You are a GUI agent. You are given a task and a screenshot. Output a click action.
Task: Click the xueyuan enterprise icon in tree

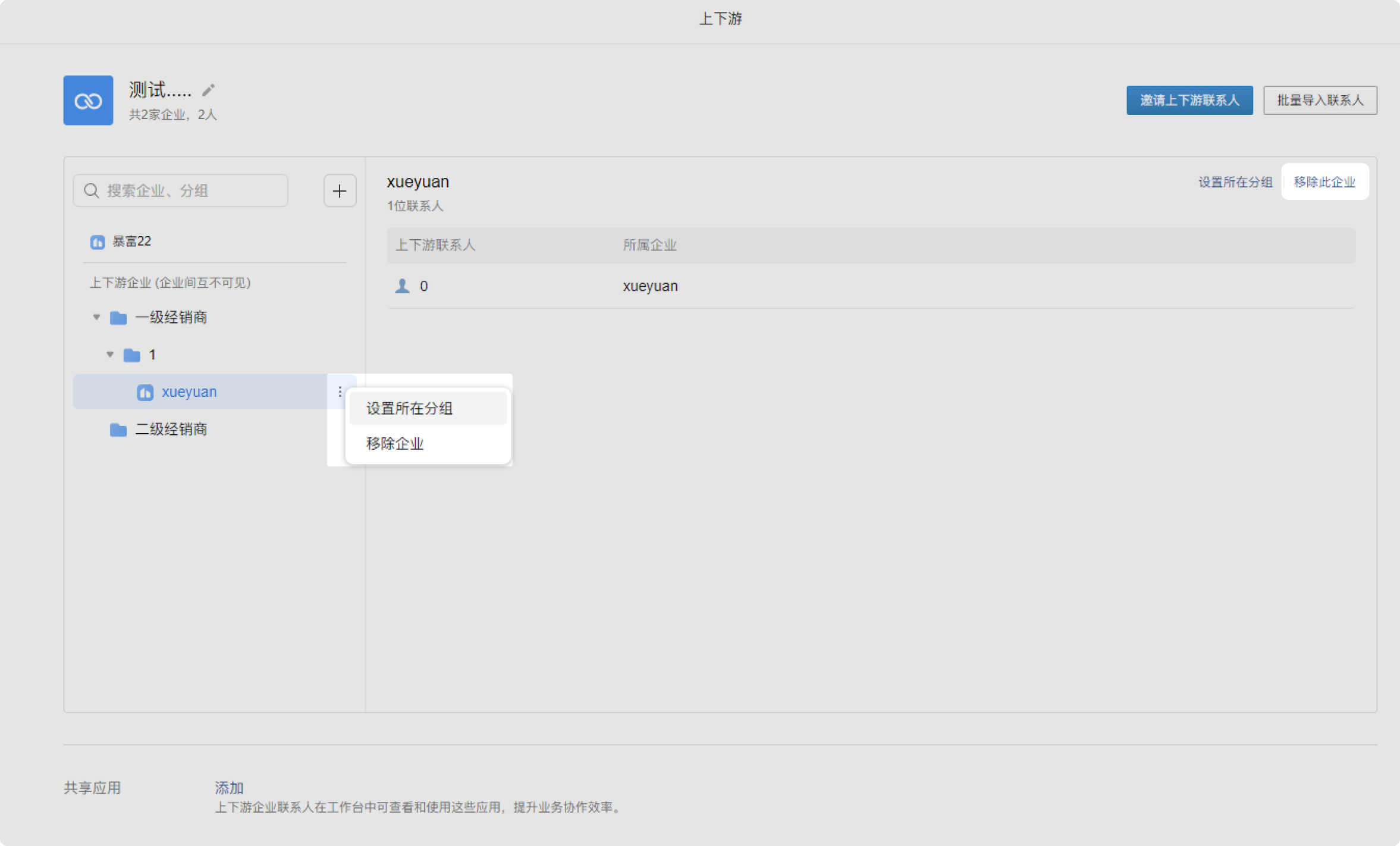click(x=145, y=392)
